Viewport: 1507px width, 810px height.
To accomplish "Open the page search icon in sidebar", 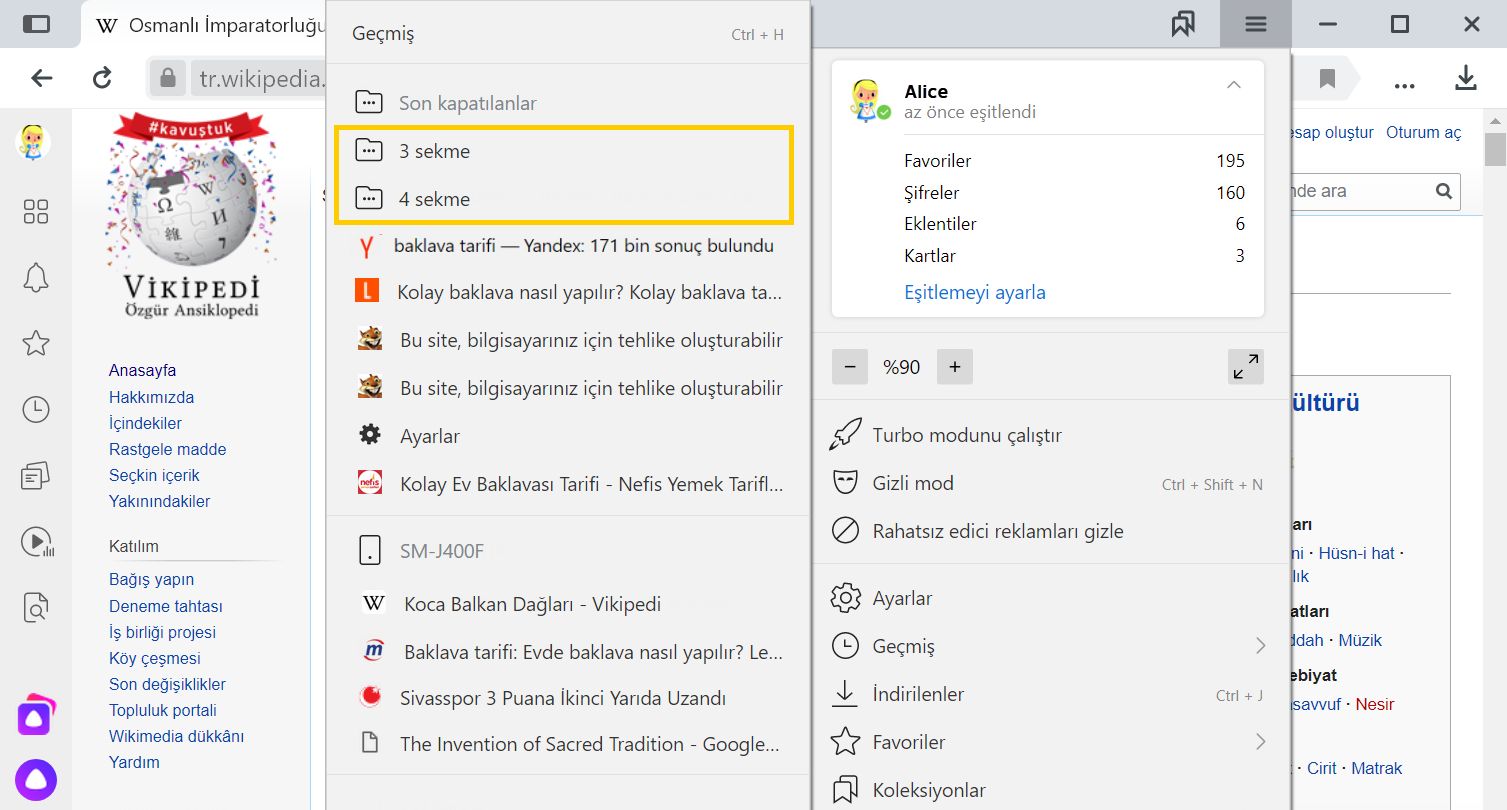I will [x=36, y=606].
